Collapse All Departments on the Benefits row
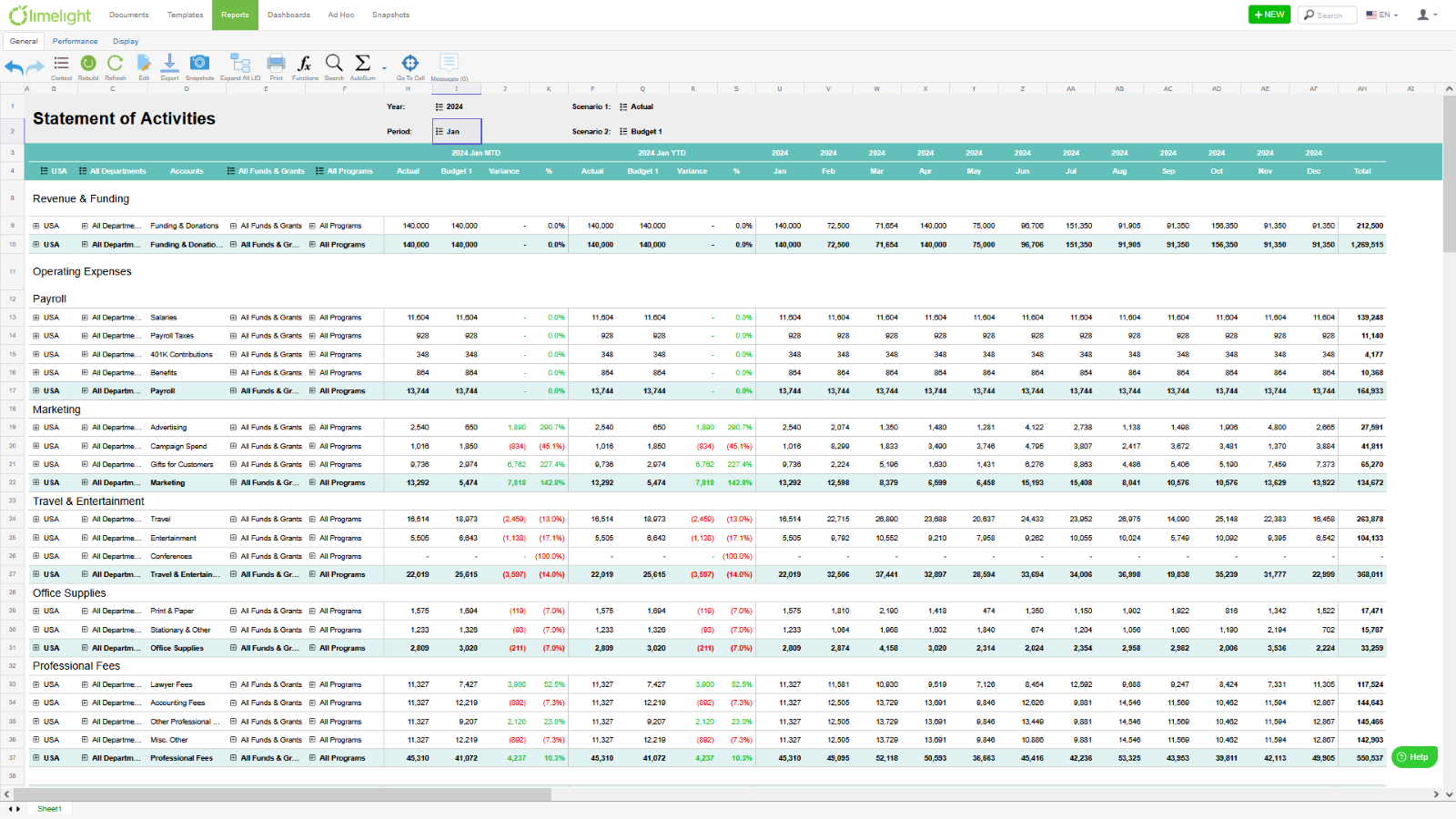This screenshot has width=1456, height=819. point(85,372)
